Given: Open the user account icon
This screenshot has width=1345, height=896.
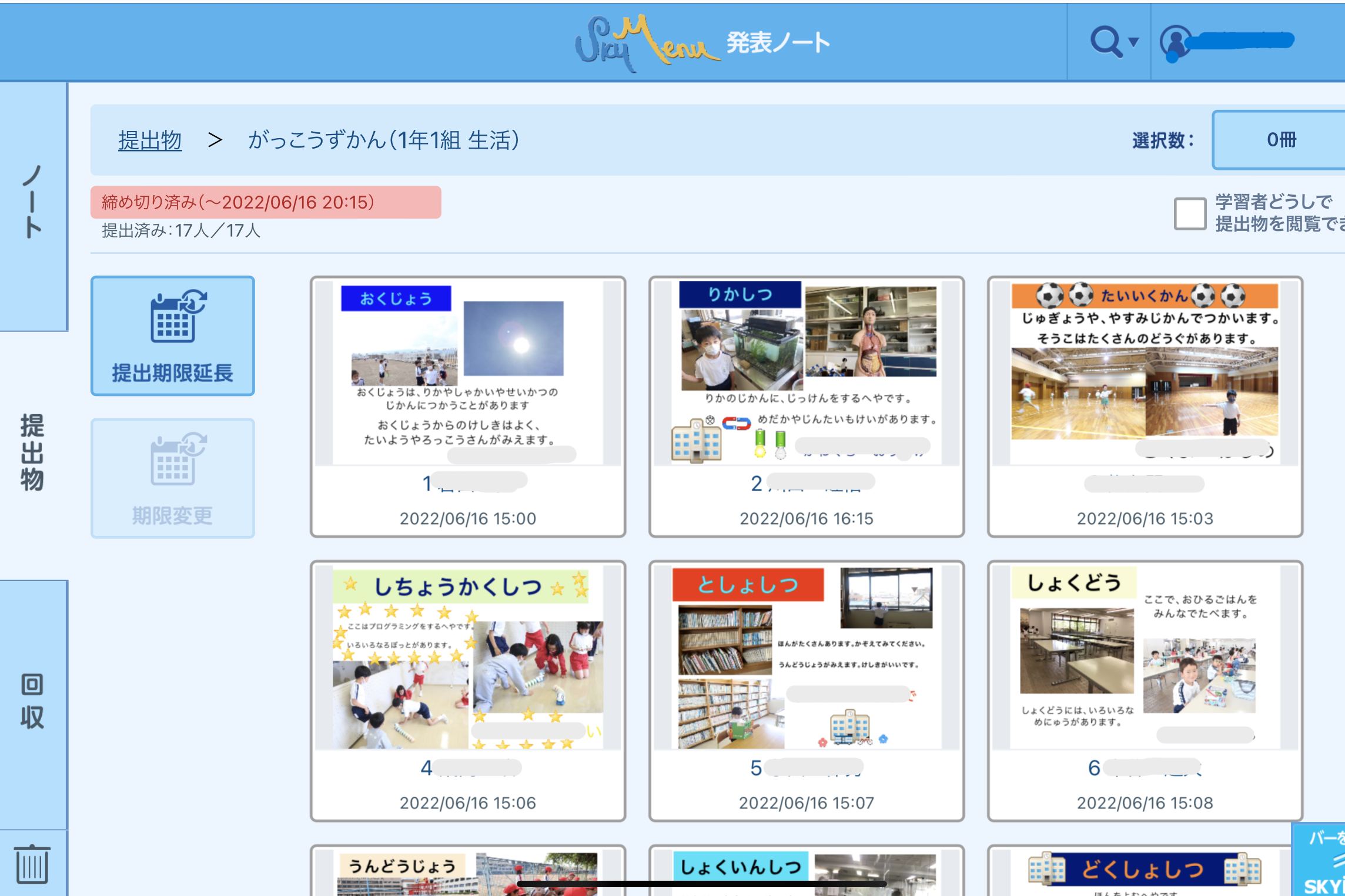Looking at the screenshot, I should (1175, 42).
